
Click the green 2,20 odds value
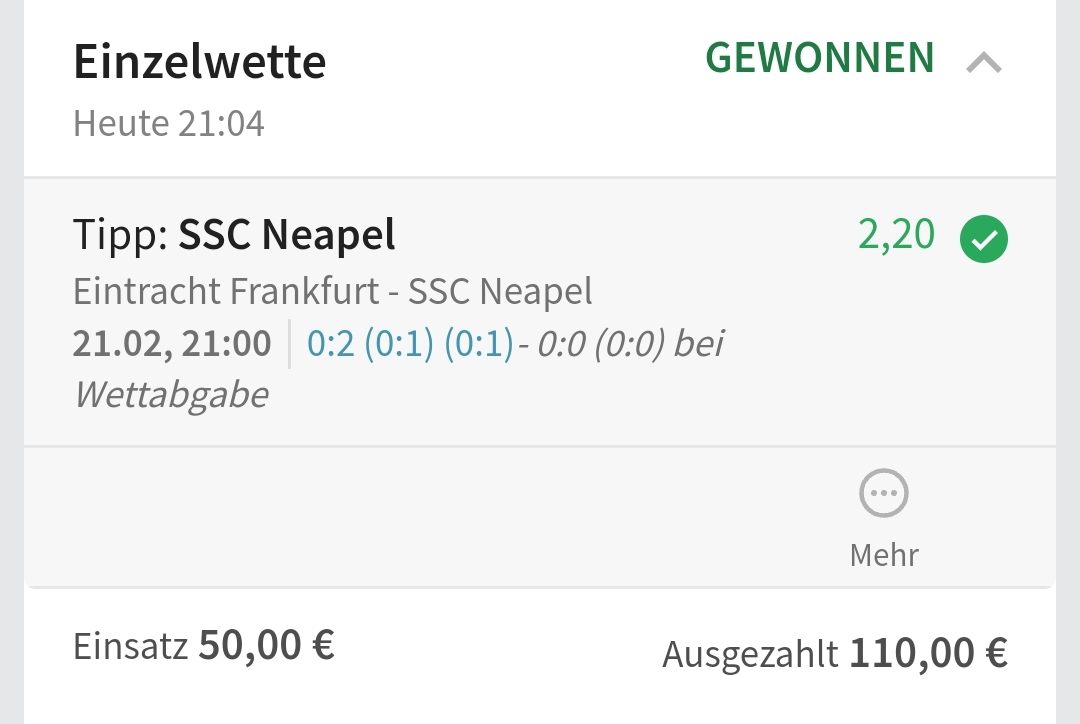(897, 235)
